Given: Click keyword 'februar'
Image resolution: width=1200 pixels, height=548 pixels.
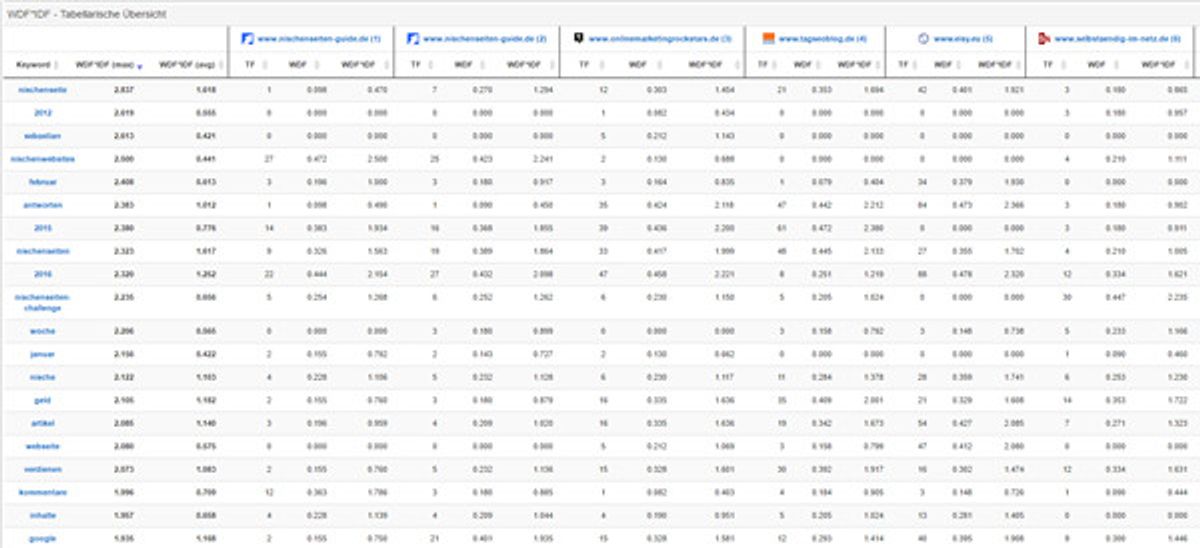Looking at the screenshot, I should point(42,181).
